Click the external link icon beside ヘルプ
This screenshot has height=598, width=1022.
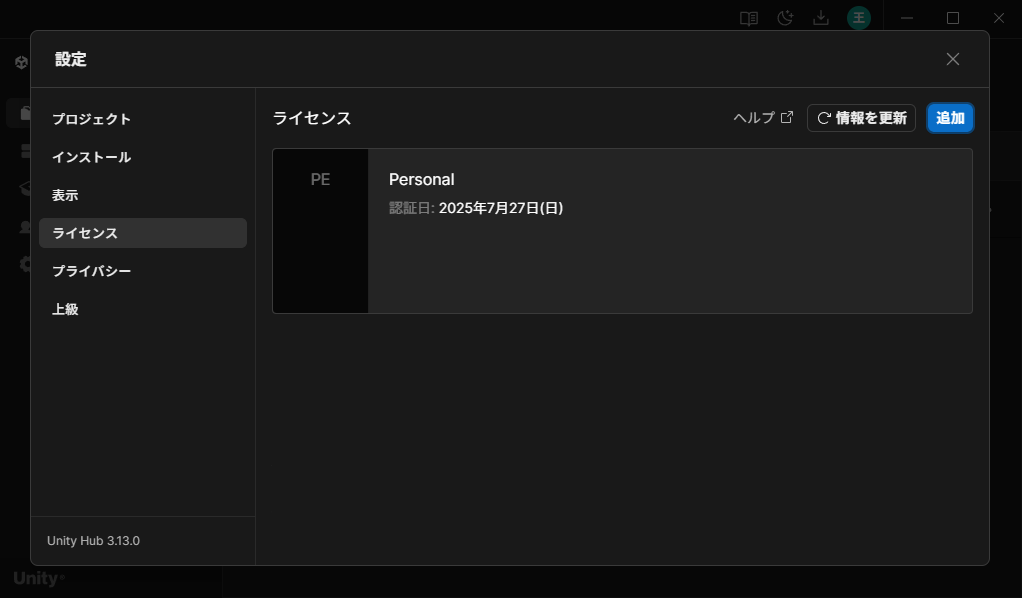pyautogui.click(x=787, y=117)
